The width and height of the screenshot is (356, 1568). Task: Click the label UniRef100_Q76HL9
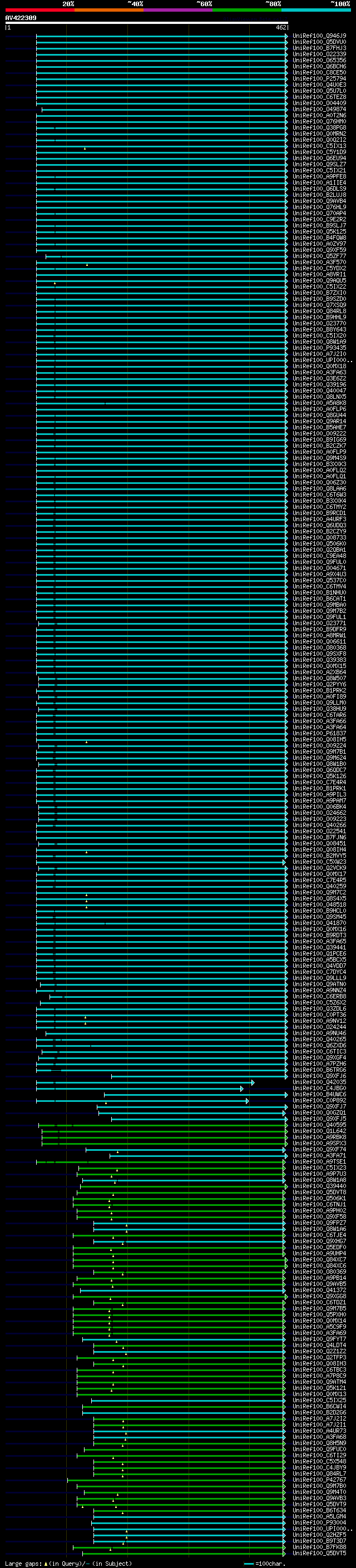(319, 207)
